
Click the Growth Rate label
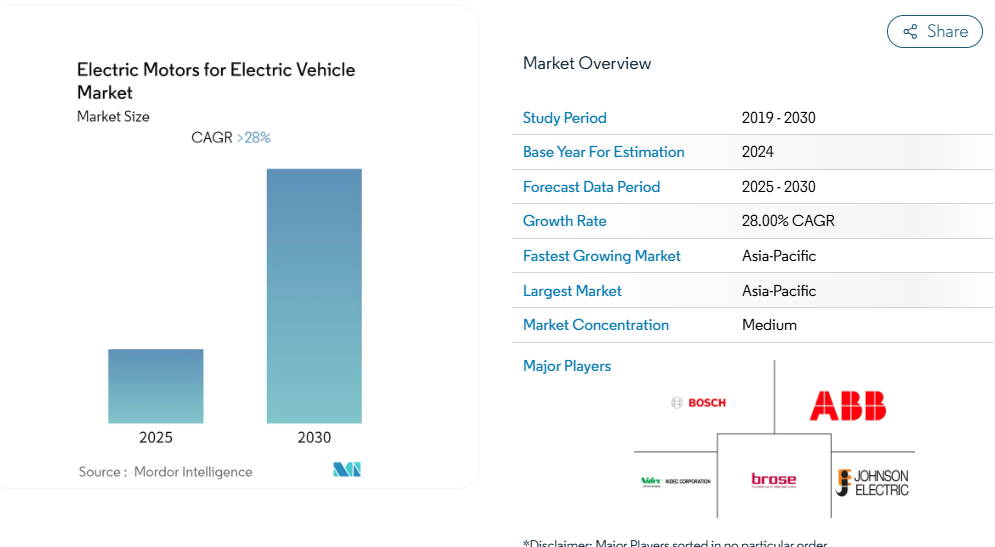(564, 221)
